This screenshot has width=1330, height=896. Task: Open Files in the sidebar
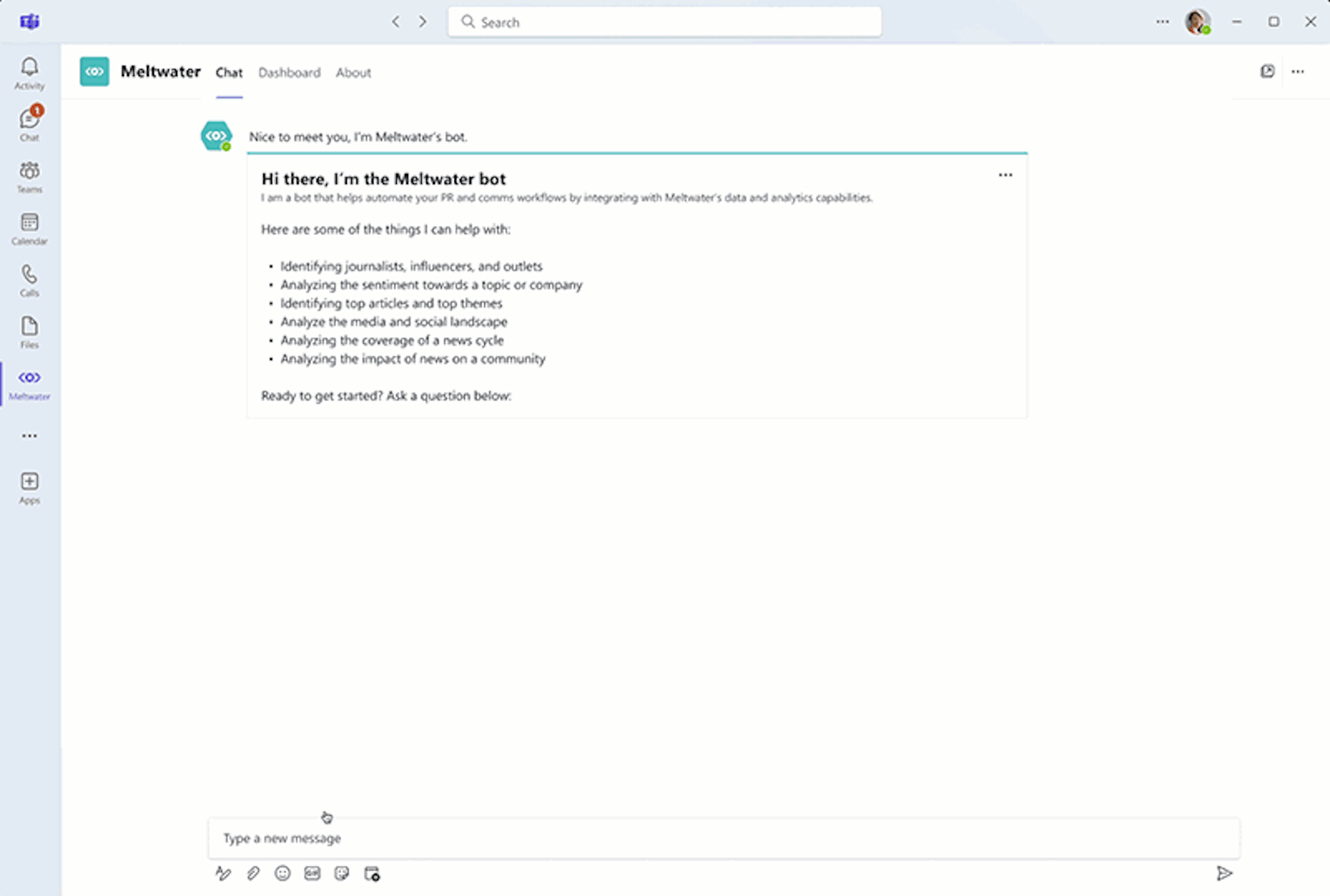(29, 331)
